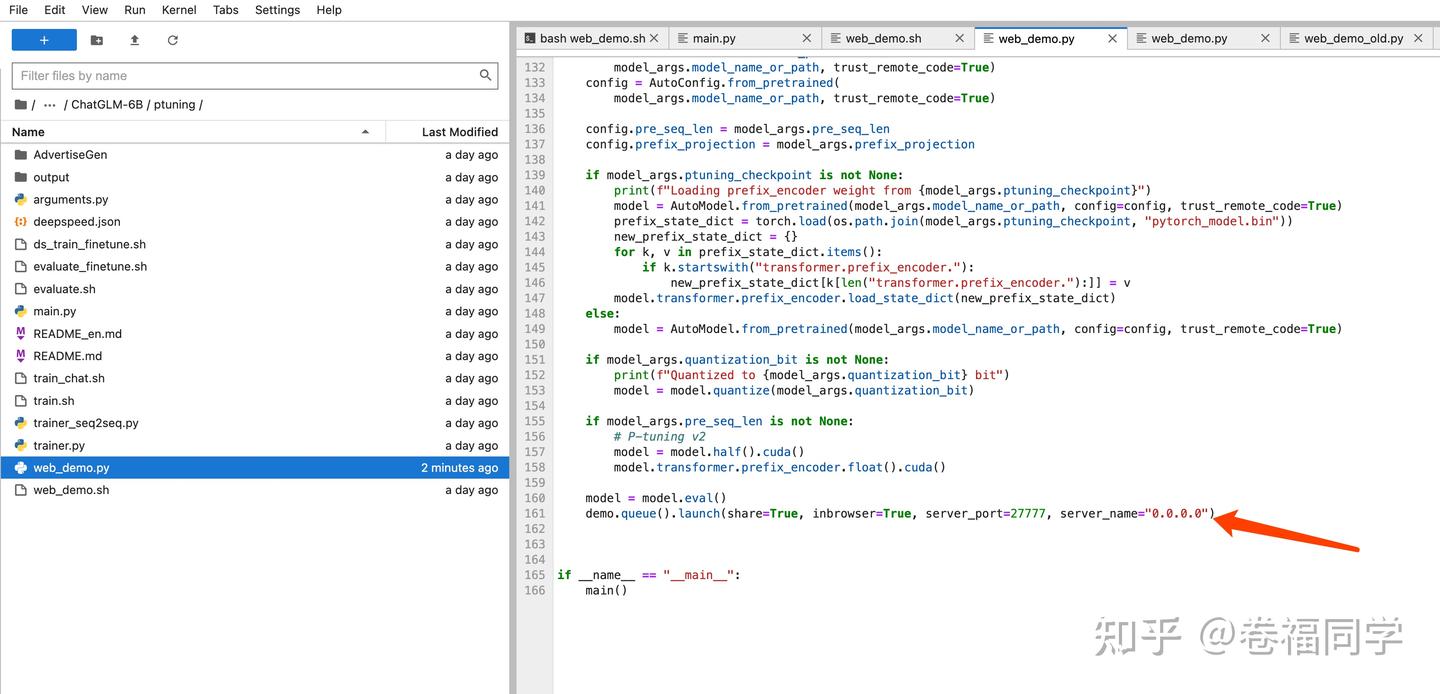Click the root folder breadcrumb icon

[21, 105]
